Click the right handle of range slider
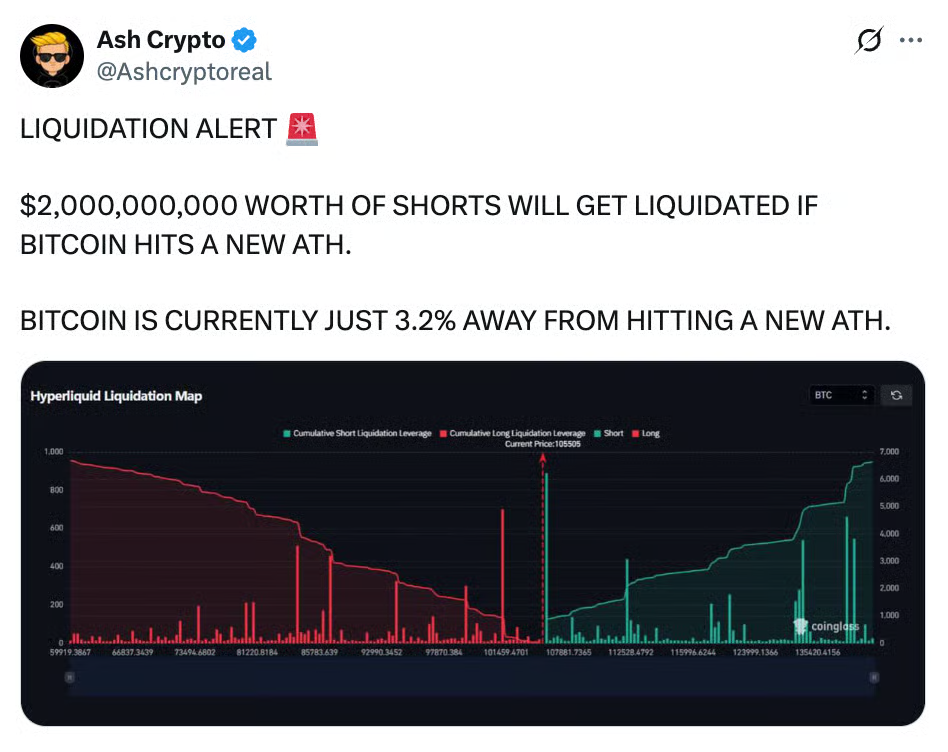The width and height of the screenshot is (948, 752). click(876, 677)
